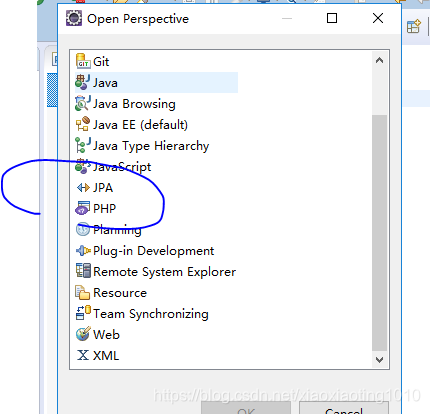Click the Git perspective icon
This screenshot has width=430, height=414.
[83, 61]
